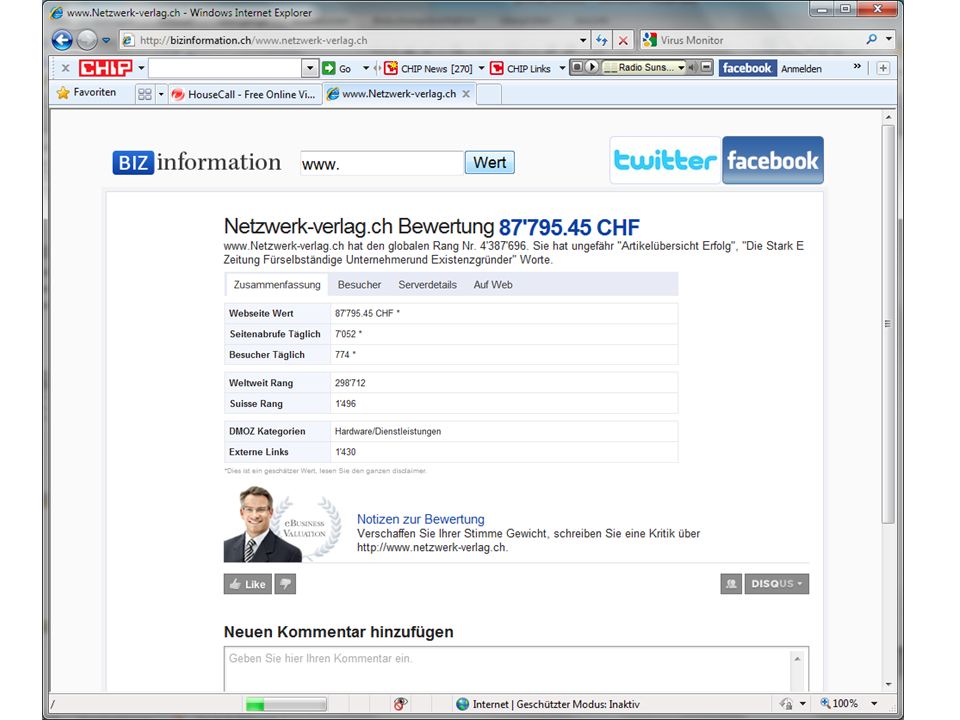Screen dimensions: 960x720
Task: Stop the radio player
Action: (x=577, y=67)
